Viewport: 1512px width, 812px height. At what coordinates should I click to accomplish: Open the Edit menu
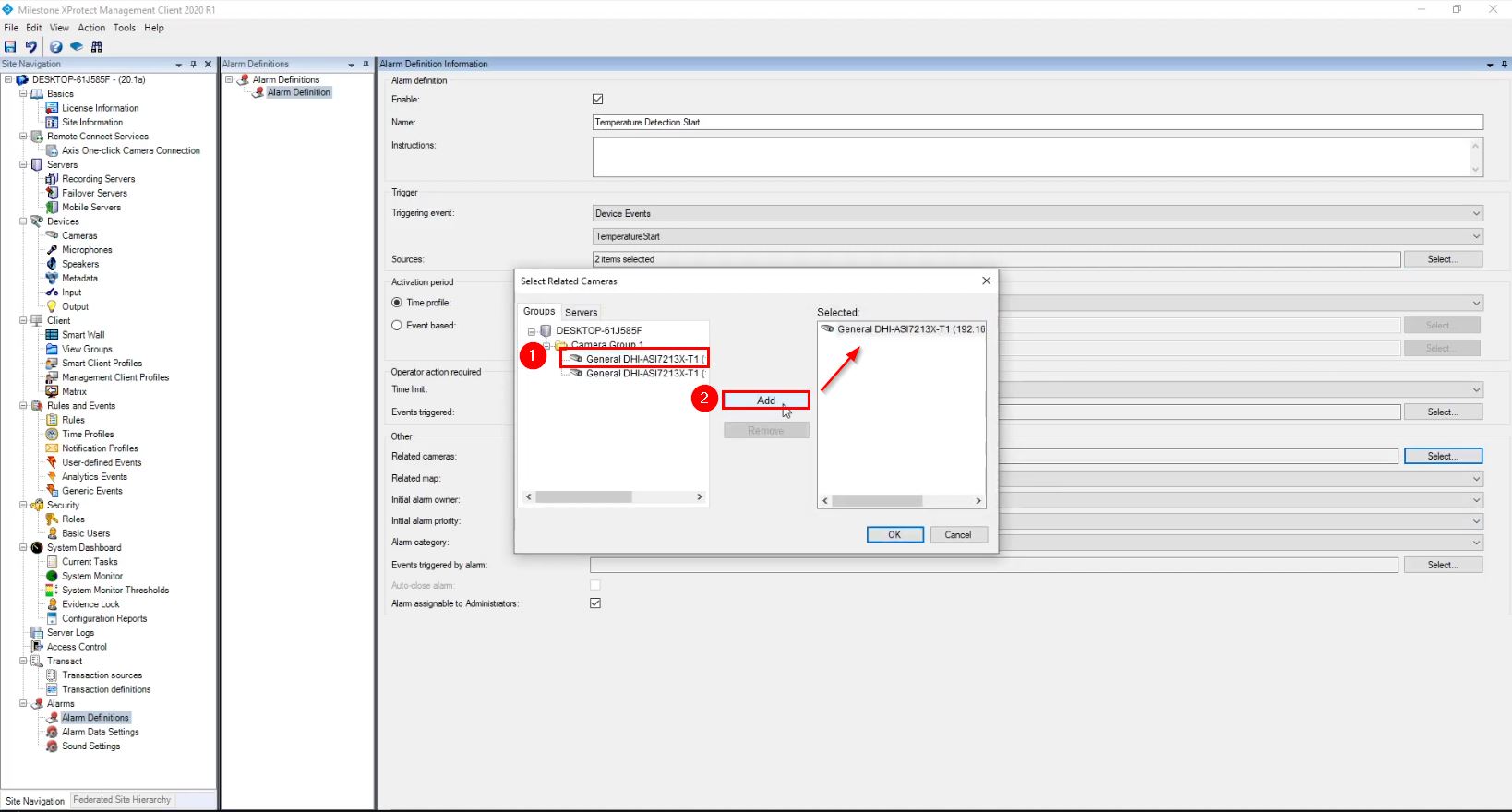34,28
